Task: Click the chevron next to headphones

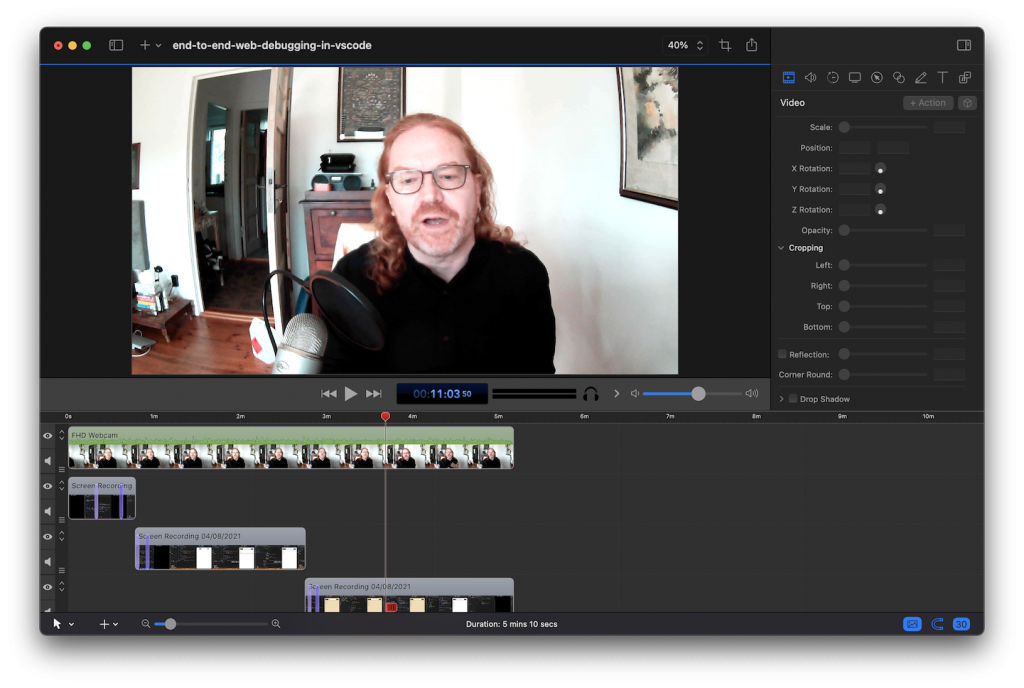Action: coord(616,394)
